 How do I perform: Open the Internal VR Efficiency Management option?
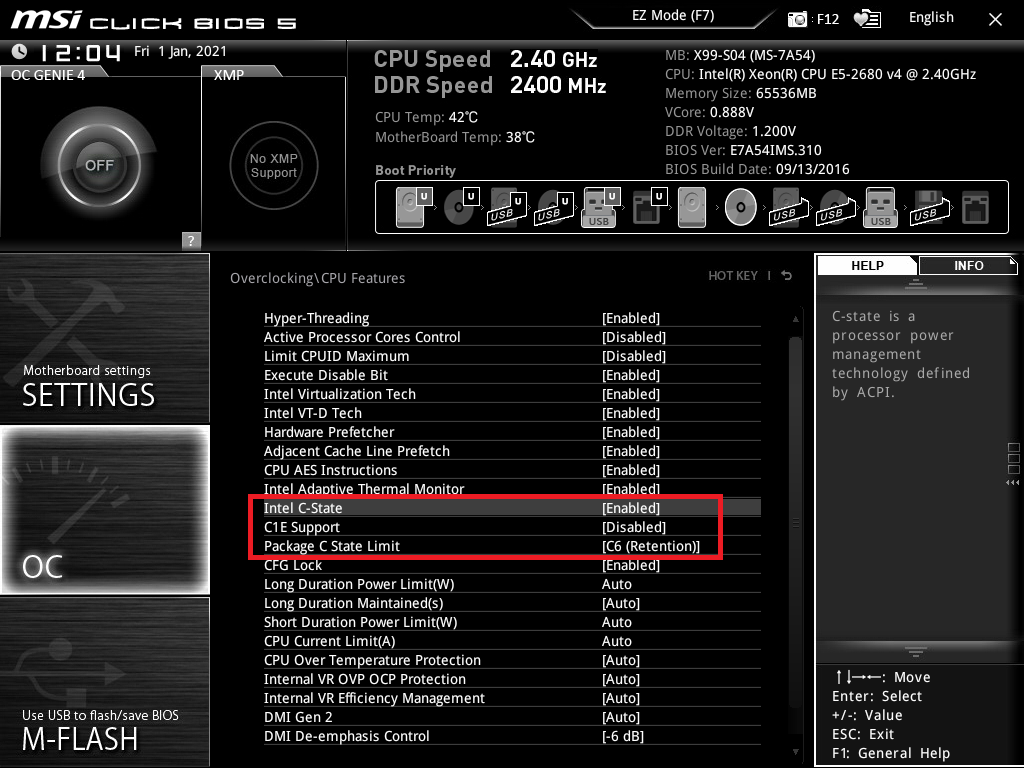[x=512, y=697]
